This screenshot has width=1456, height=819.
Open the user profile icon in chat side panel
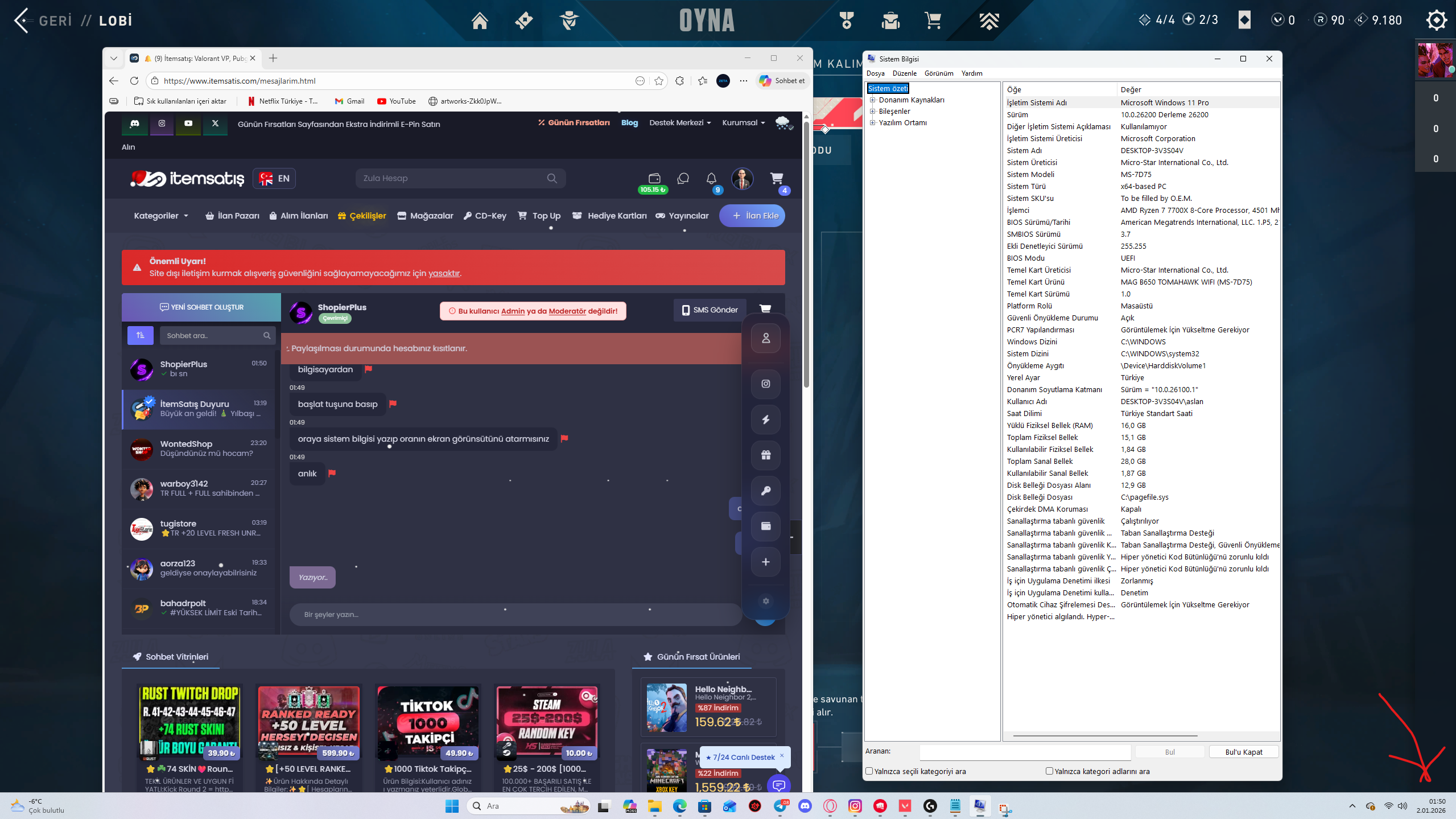pyautogui.click(x=766, y=338)
